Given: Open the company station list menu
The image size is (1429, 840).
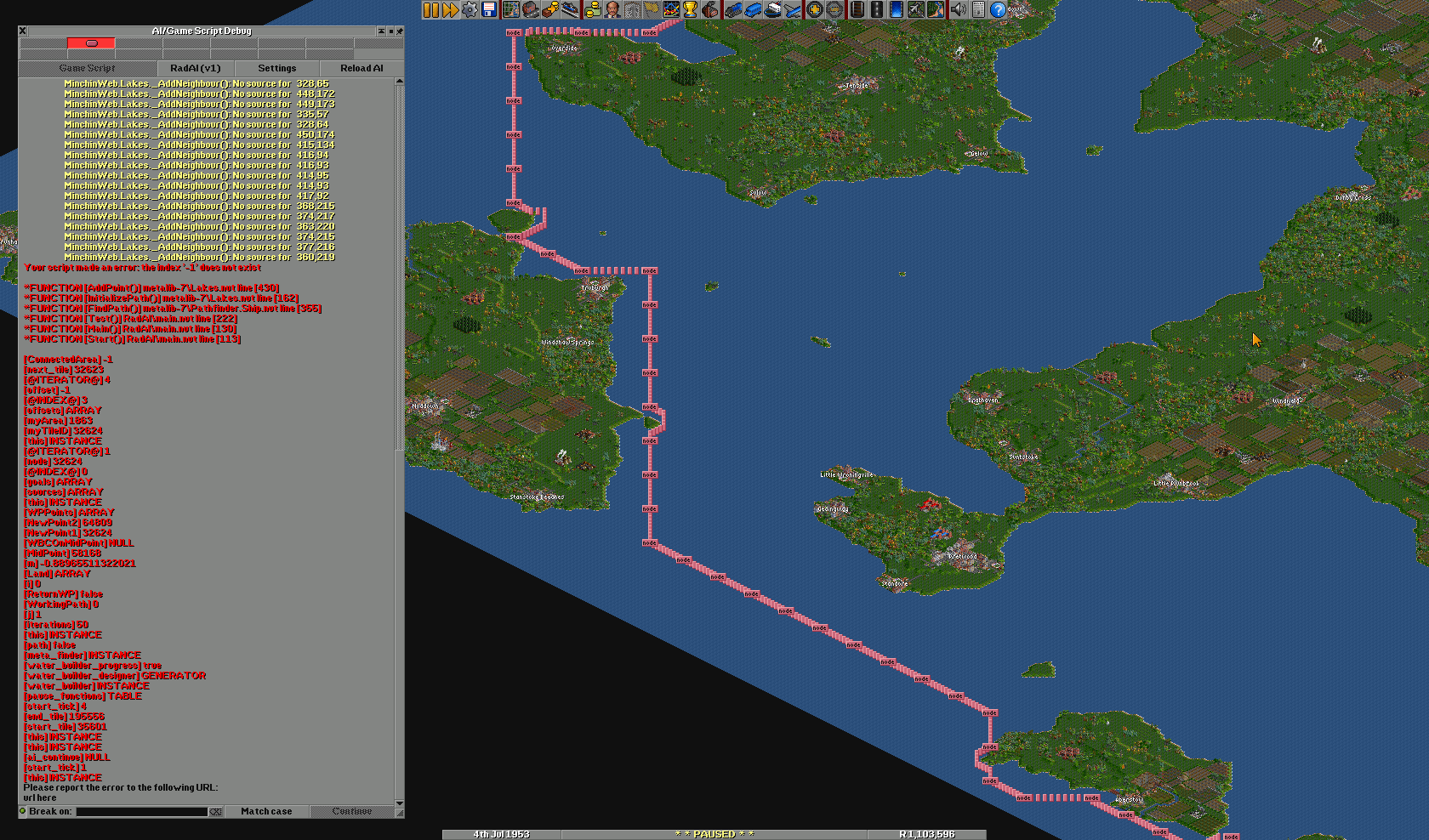Looking at the screenshot, I should (x=570, y=10).
